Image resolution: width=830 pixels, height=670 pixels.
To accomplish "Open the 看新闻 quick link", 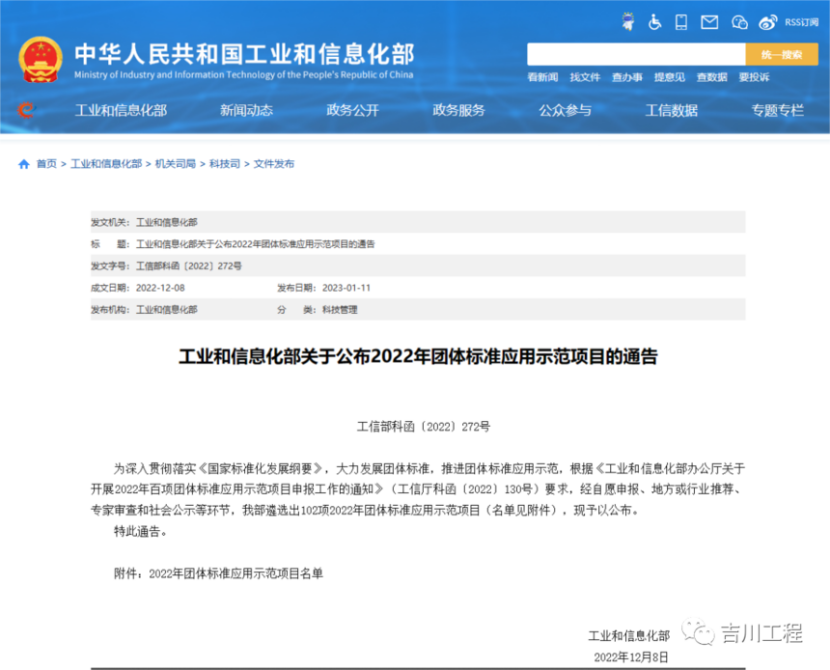I will coord(543,77).
